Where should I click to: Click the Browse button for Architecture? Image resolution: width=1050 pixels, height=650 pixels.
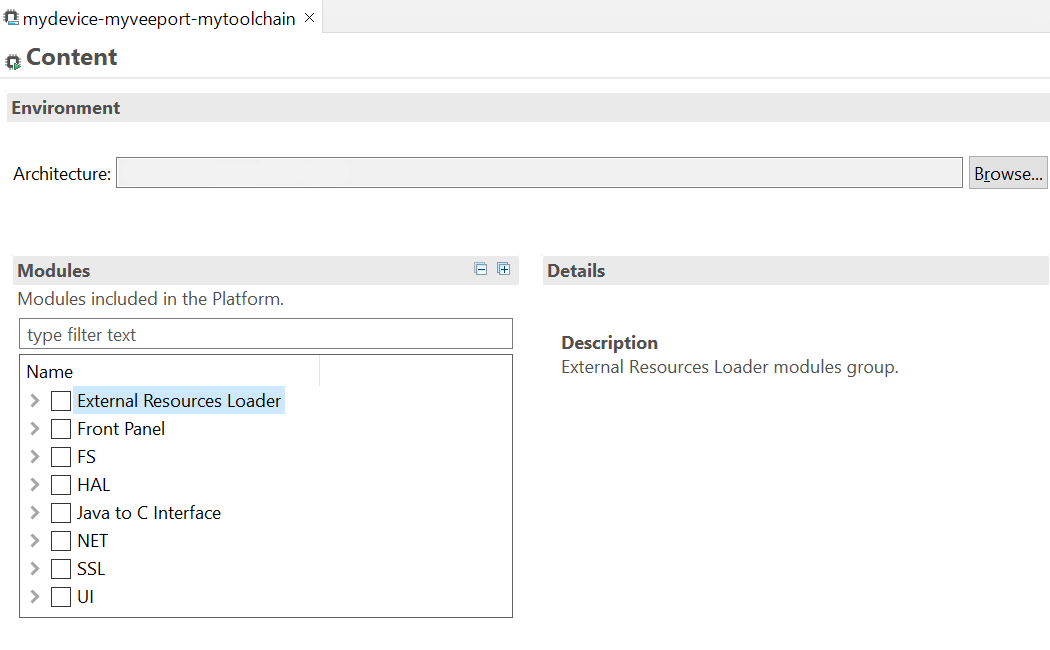pos(1007,172)
